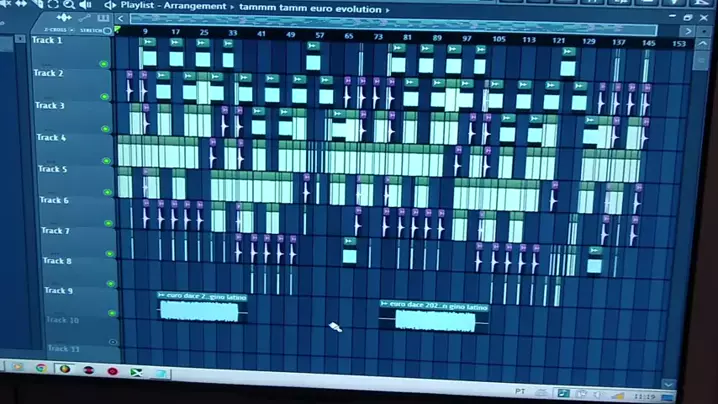The height and width of the screenshot is (404, 718).
Task: Click the volume speaker icon in system tray
Action: (x=598, y=394)
